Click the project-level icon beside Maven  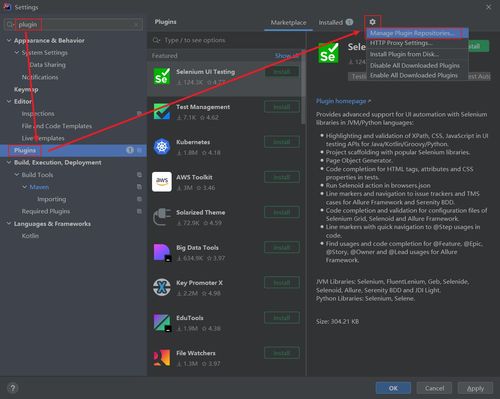(x=139, y=187)
